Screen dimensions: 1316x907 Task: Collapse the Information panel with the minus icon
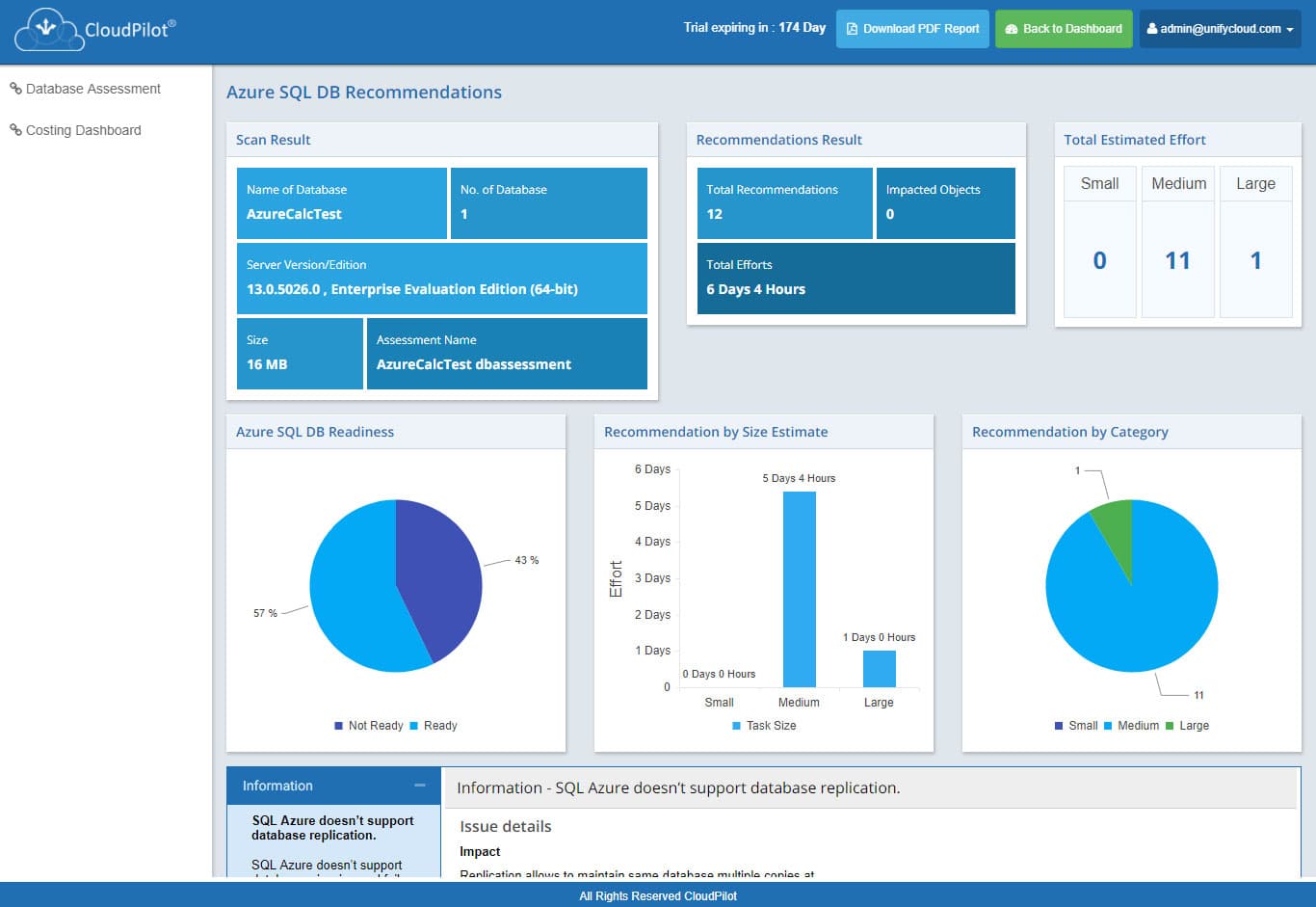click(x=420, y=786)
